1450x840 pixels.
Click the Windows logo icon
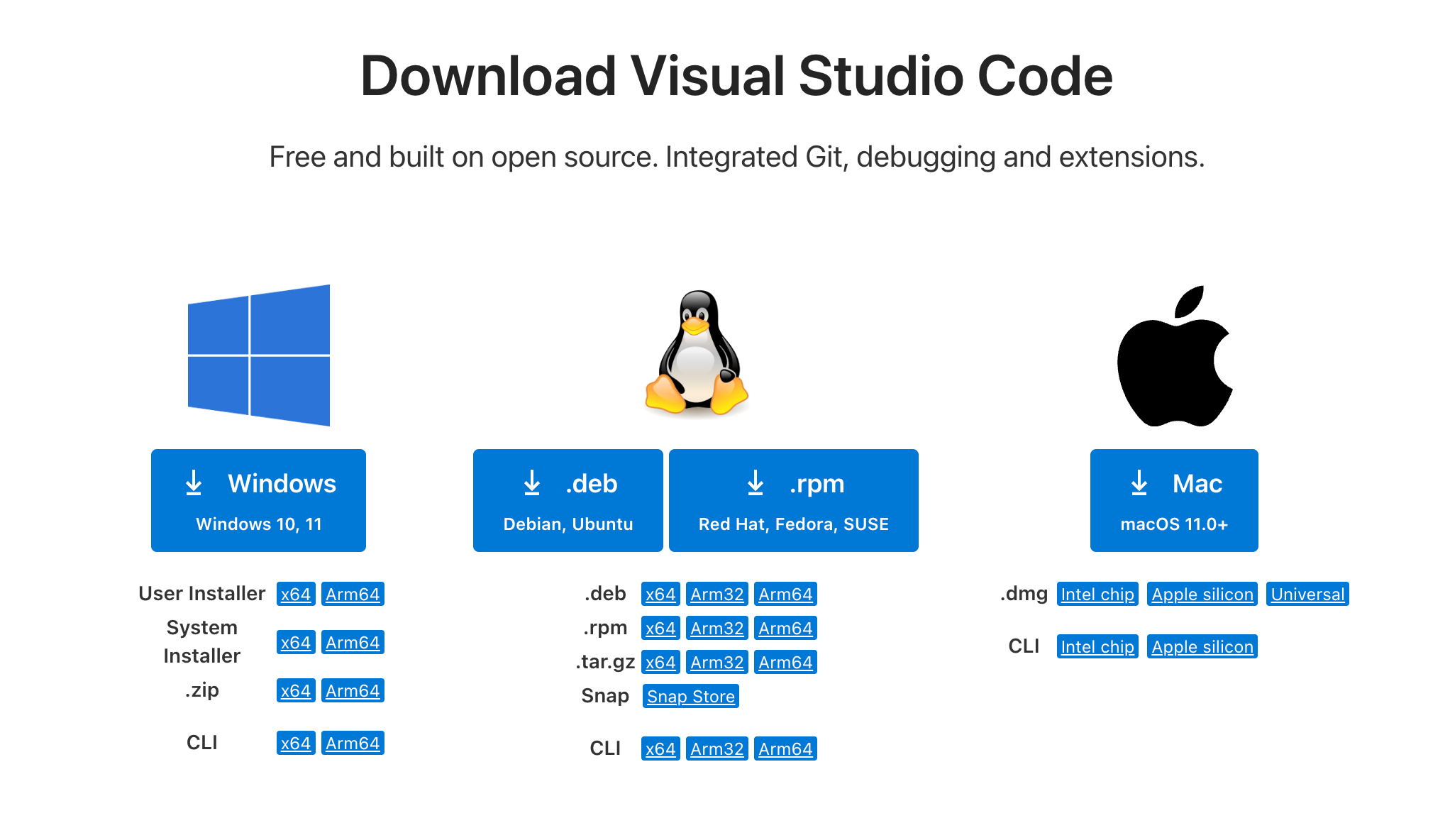click(x=259, y=355)
